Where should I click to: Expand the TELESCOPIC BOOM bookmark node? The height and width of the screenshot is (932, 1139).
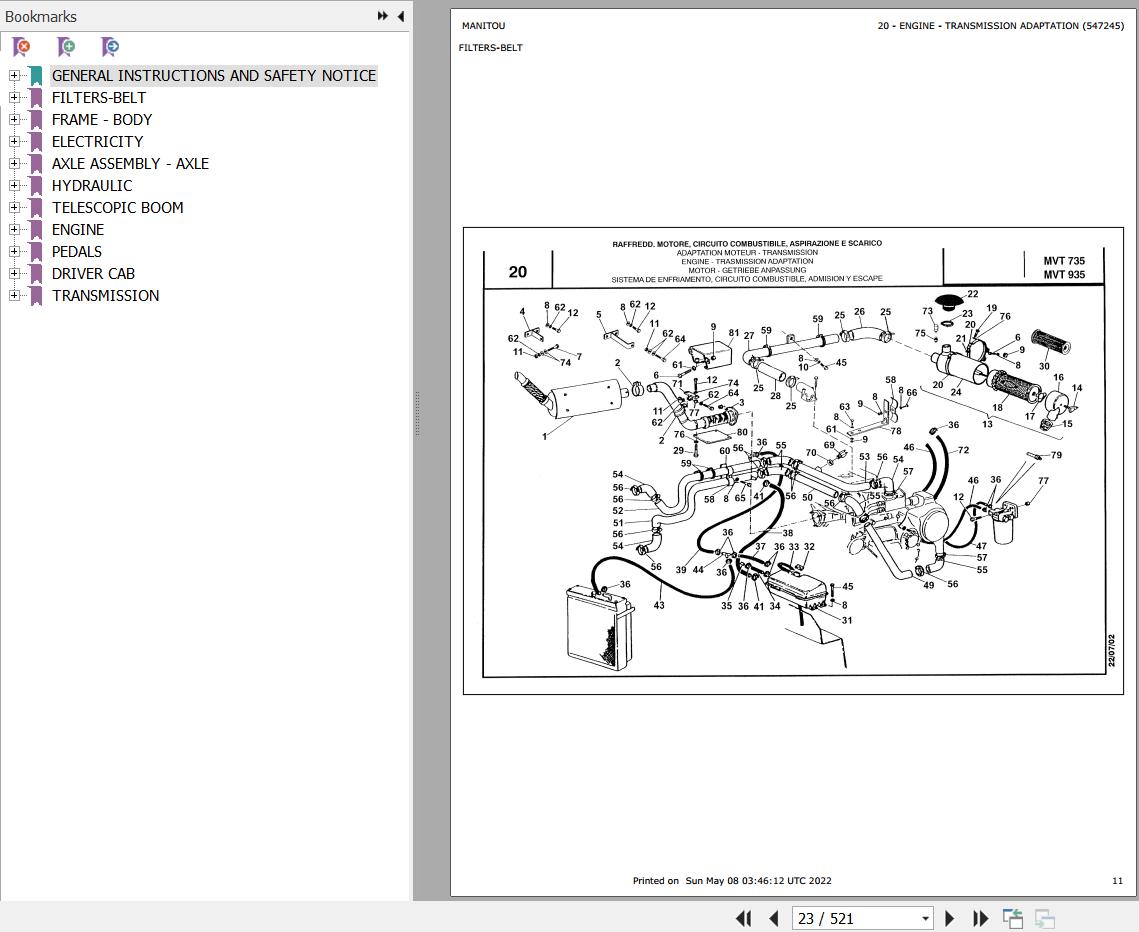14,207
